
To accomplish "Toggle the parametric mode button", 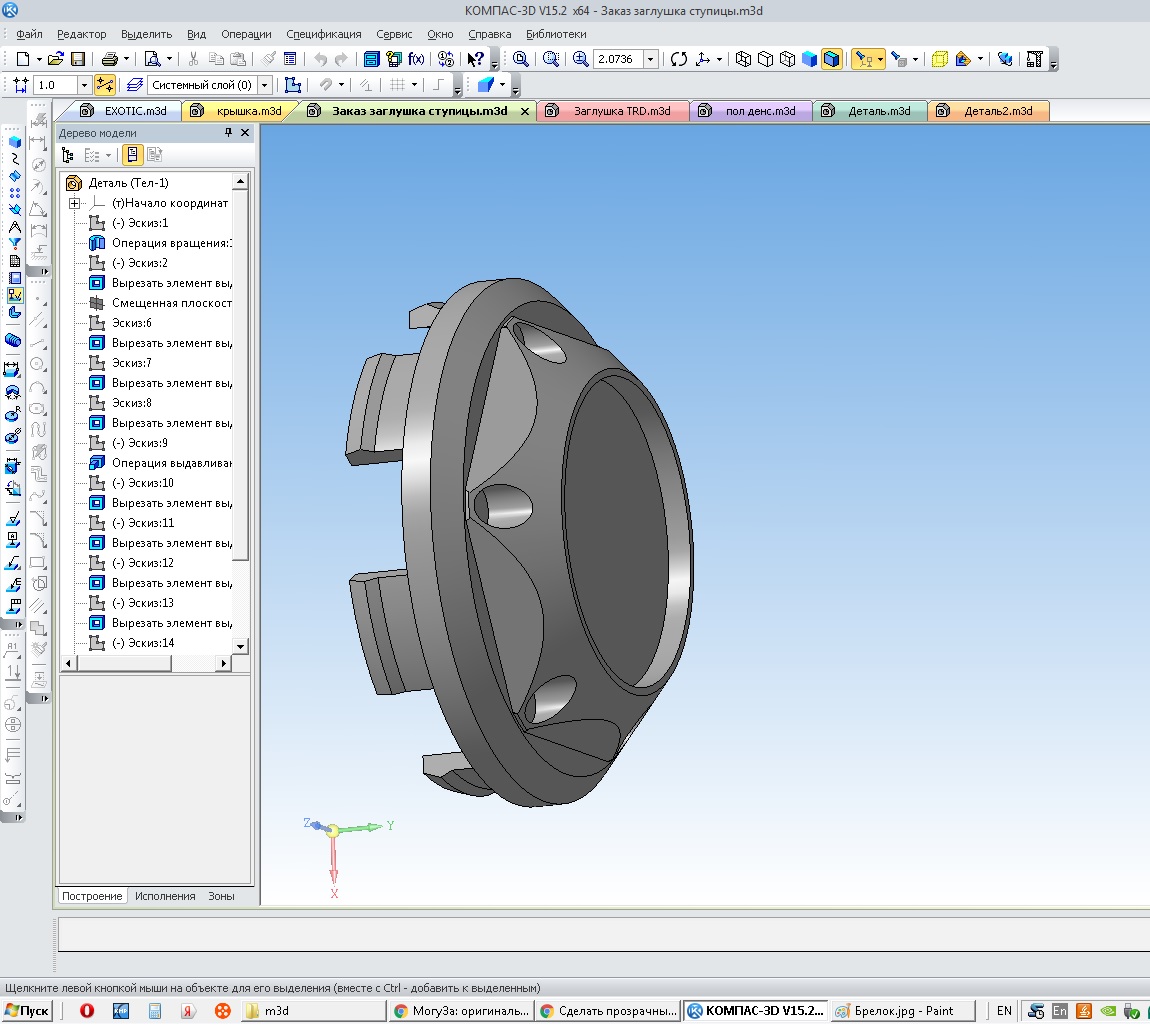I will (x=105, y=85).
